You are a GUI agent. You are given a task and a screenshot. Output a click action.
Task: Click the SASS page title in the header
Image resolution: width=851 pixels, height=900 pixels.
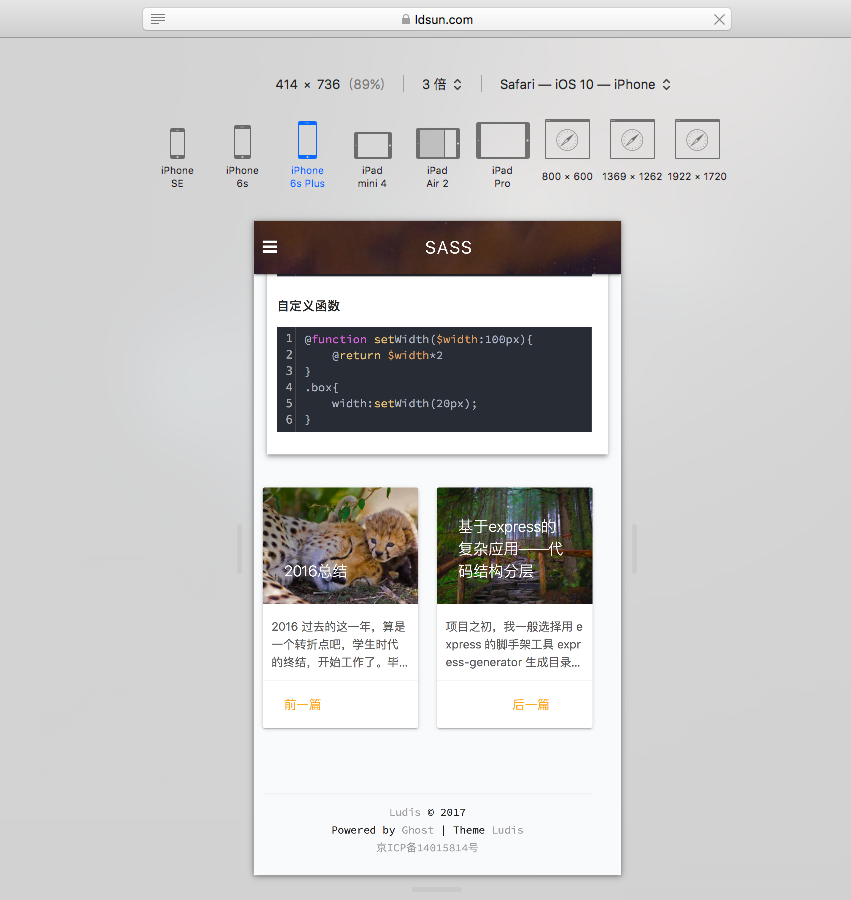pyautogui.click(x=448, y=247)
